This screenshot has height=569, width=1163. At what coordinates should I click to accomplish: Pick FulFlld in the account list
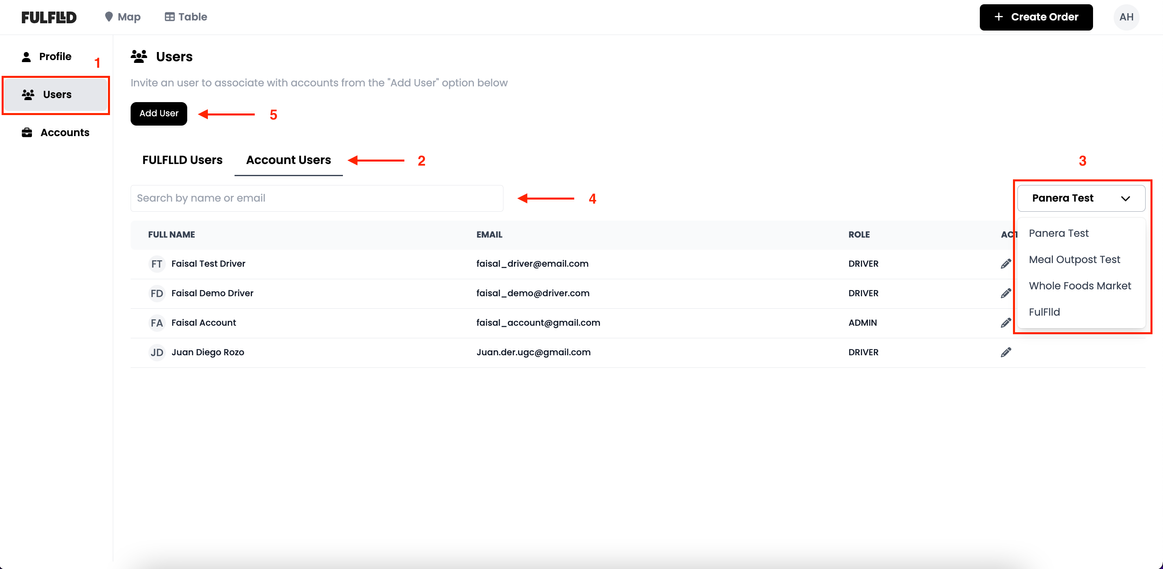(1044, 312)
